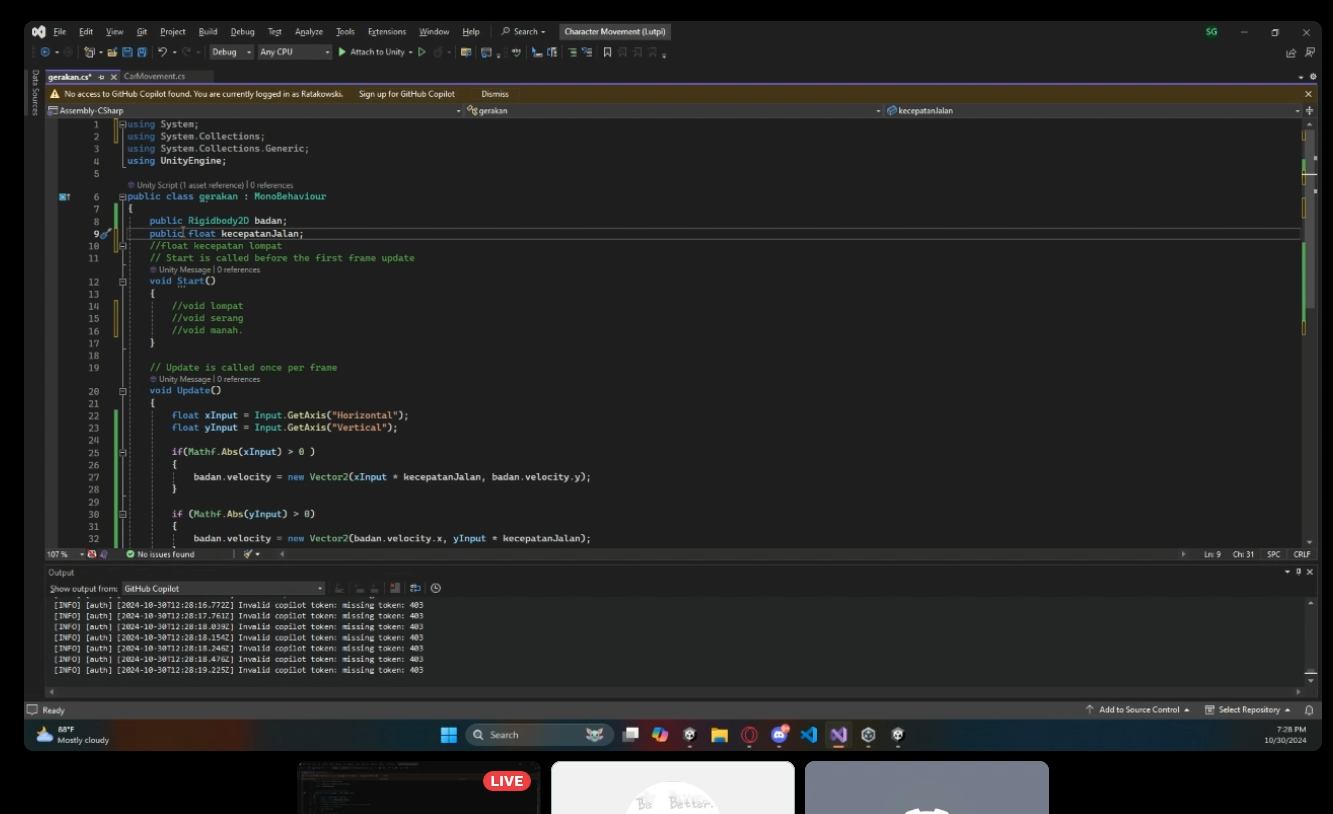The image size is (1333, 814).
Task: Click Select Repository in status bar
Action: tap(1248, 710)
